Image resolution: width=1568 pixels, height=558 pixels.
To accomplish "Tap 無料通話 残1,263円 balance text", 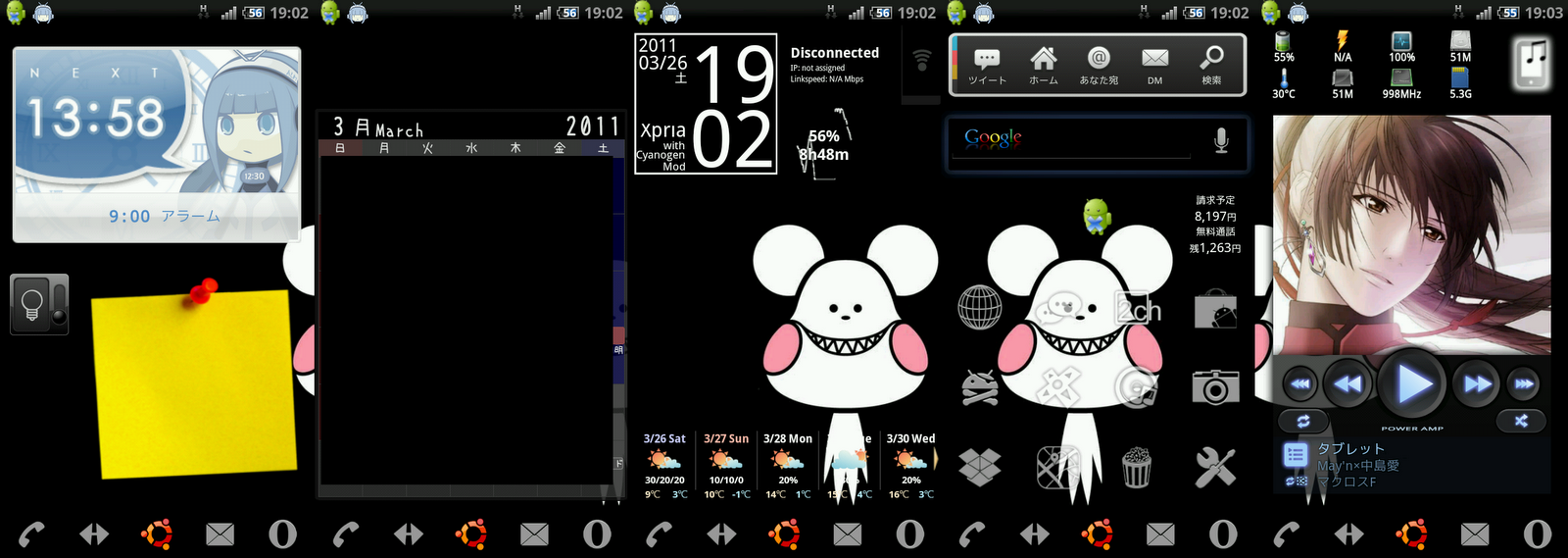I will point(1215,240).
